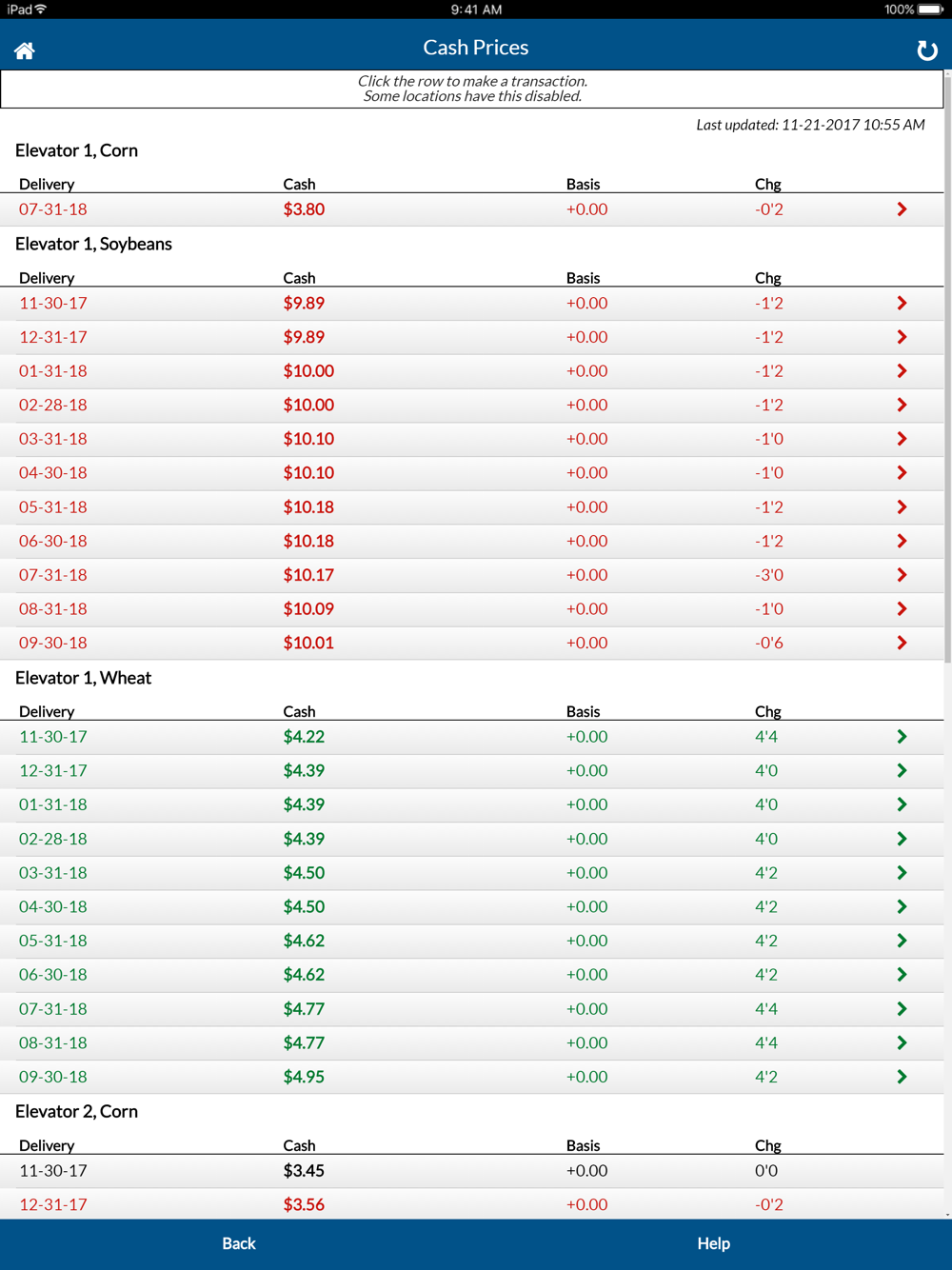The width and height of the screenshot is (952, 1270).
Task: Select Elevator 2, Corn heading
Action: tap(76, 1112)
